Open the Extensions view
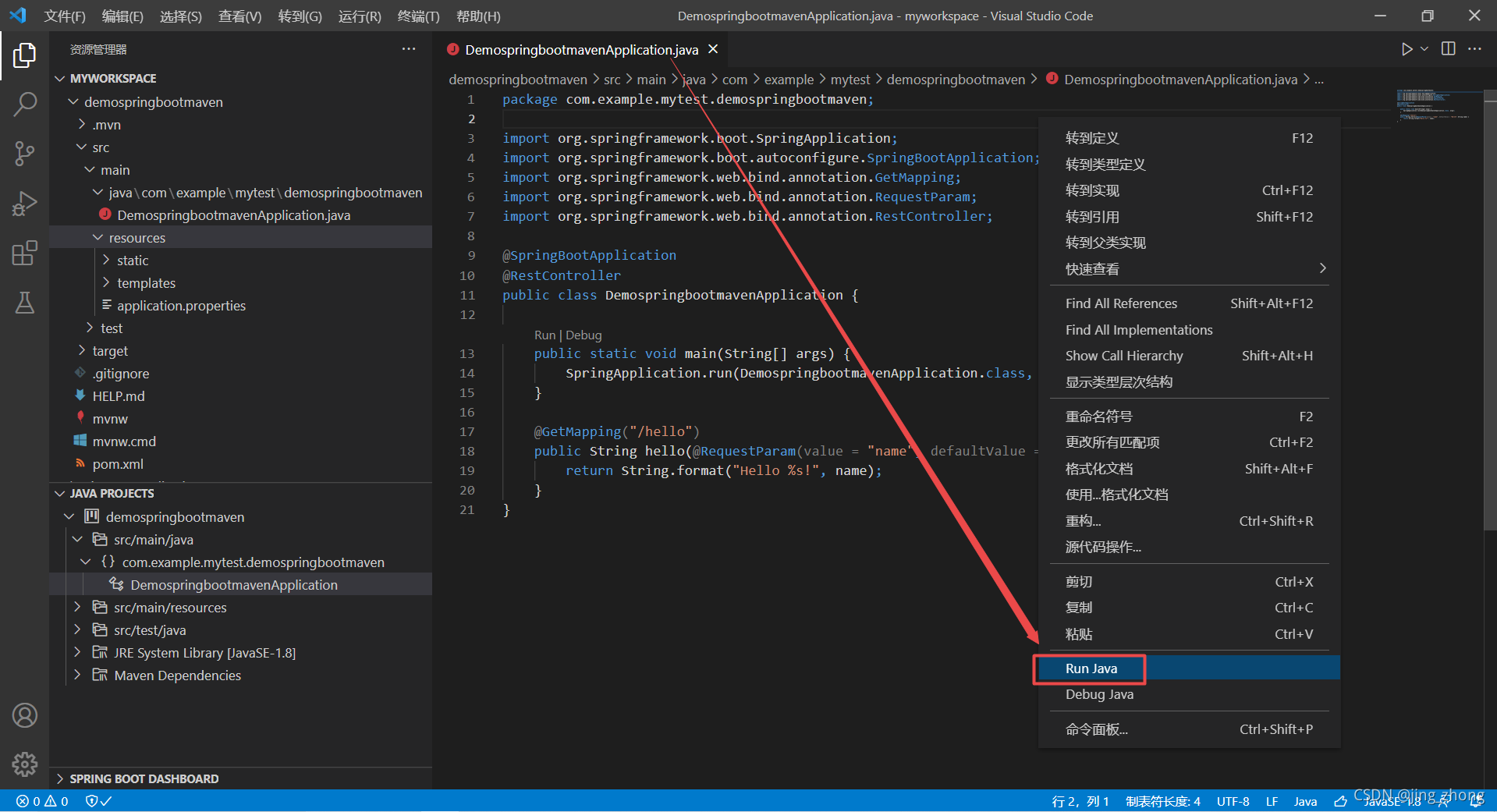 24,253
